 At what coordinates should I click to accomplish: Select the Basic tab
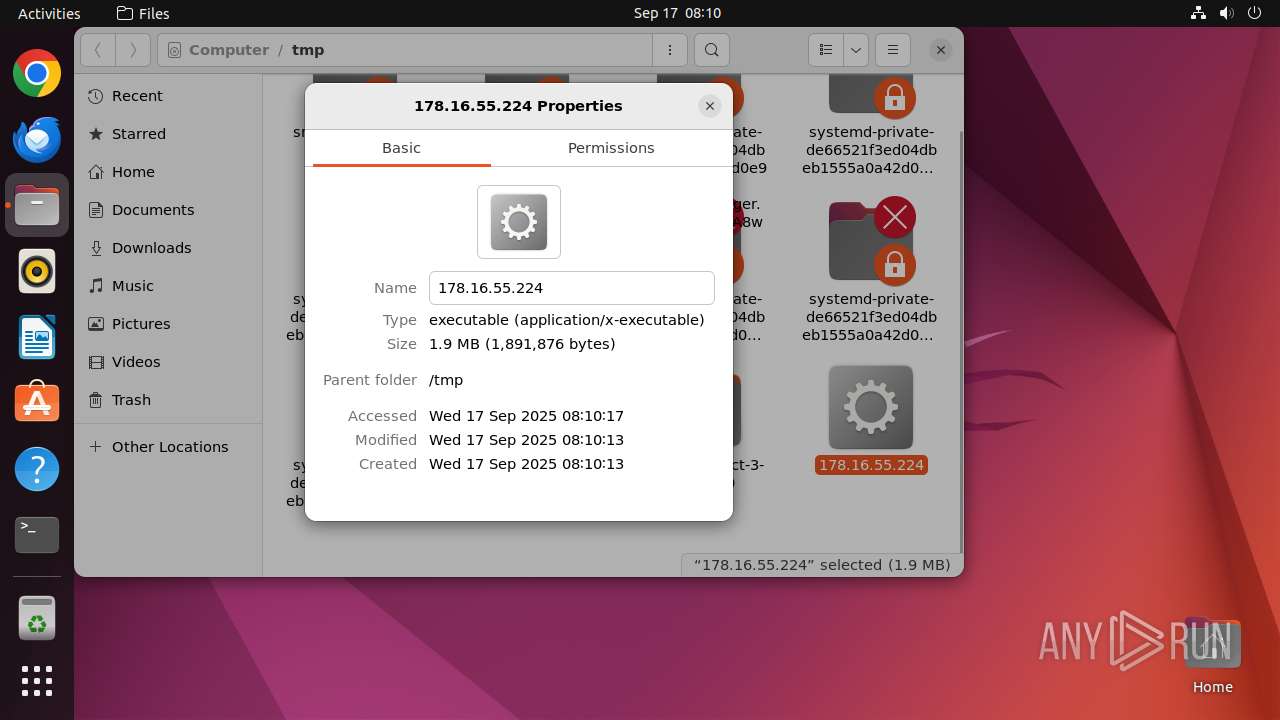[x=401, y=148]
